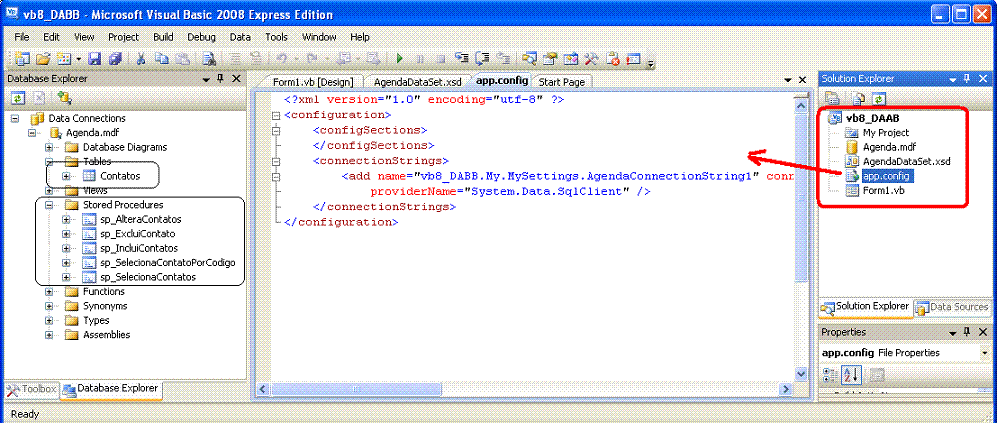The height and width of the screenshot is (423, 997).
Task: Open the Data menu
Action: [x=240, y=37]
